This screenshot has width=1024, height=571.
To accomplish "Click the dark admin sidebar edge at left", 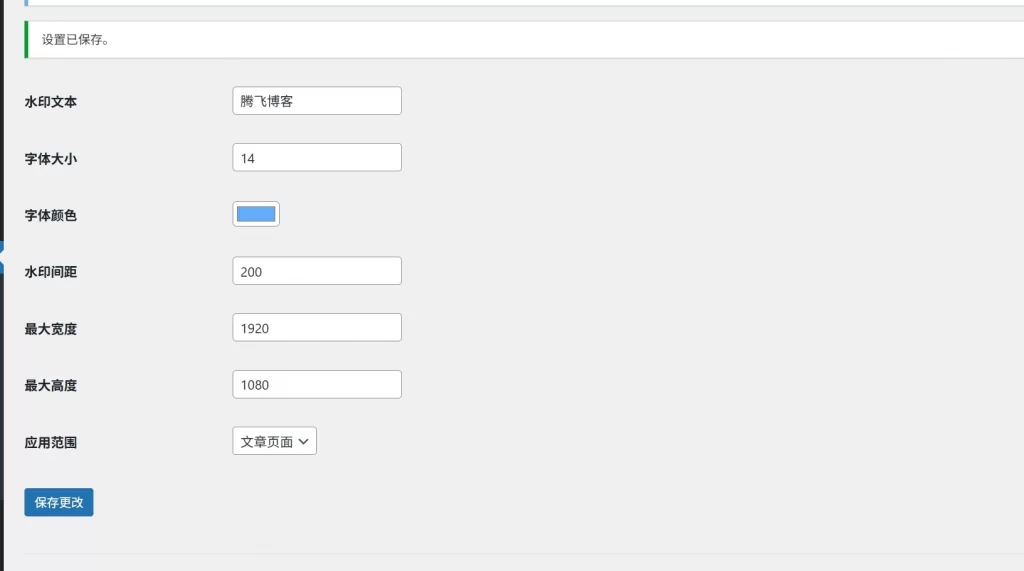I will click(x=2, y=300).
